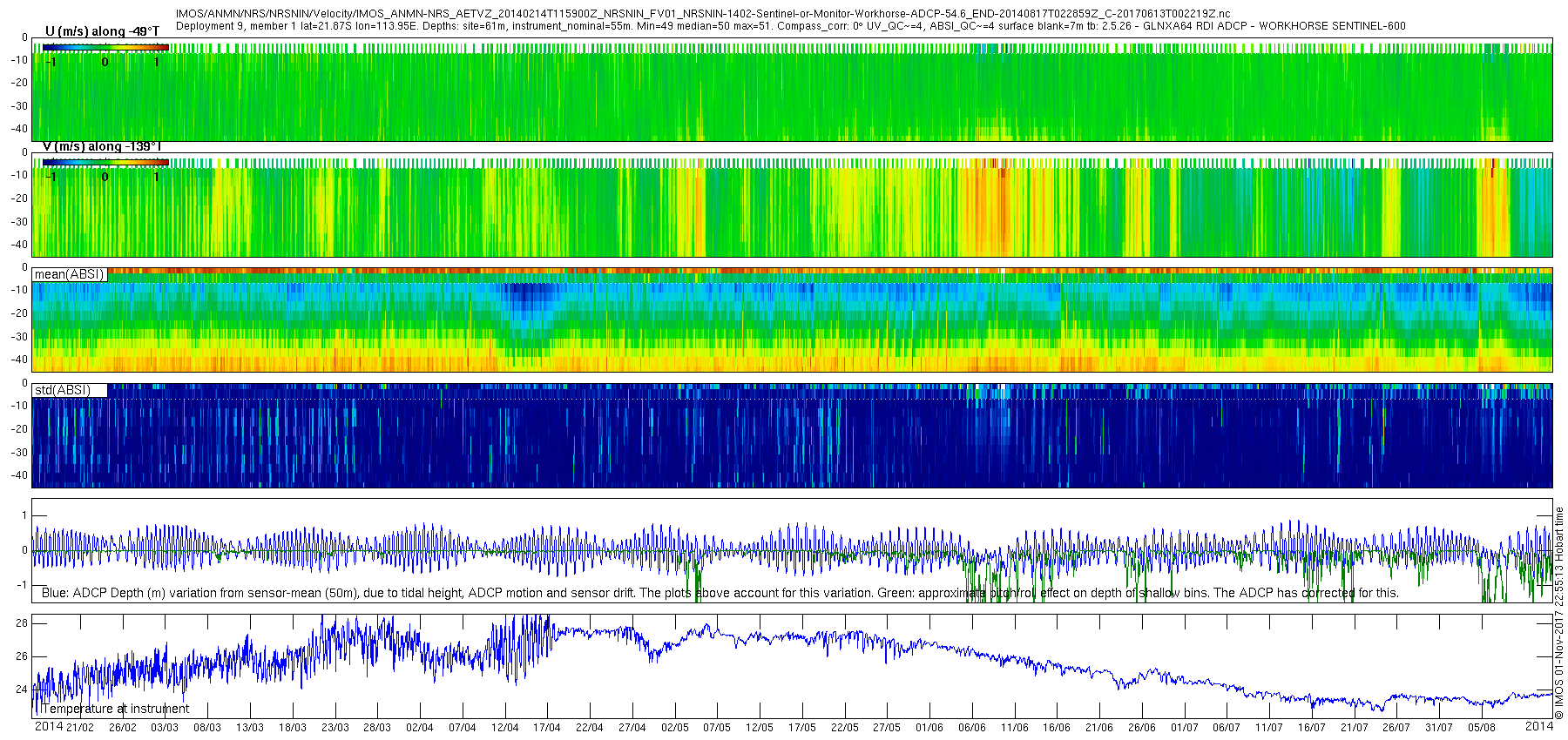Click the '06/06' date tick label
Image resolution: width=1568 pixels, height=740 pixels.
point(972,728)
